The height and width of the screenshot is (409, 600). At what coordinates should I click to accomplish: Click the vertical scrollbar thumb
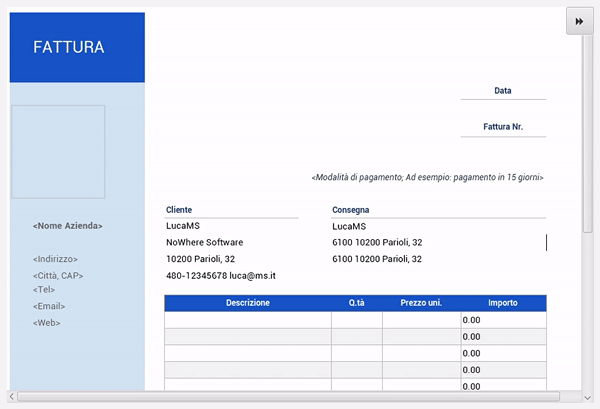click(587, 134)
